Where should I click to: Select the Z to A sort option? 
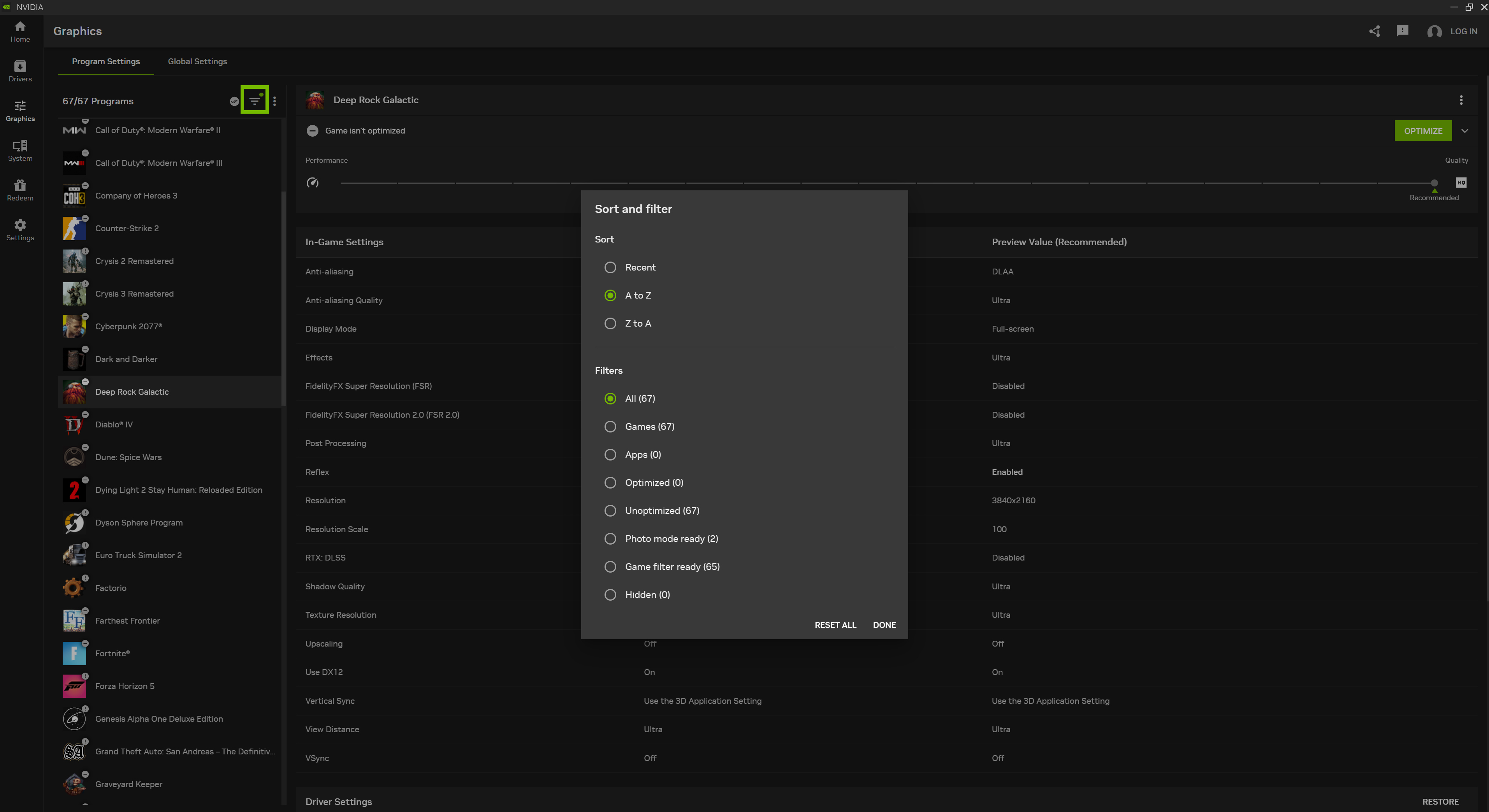(x=610, y=323)
